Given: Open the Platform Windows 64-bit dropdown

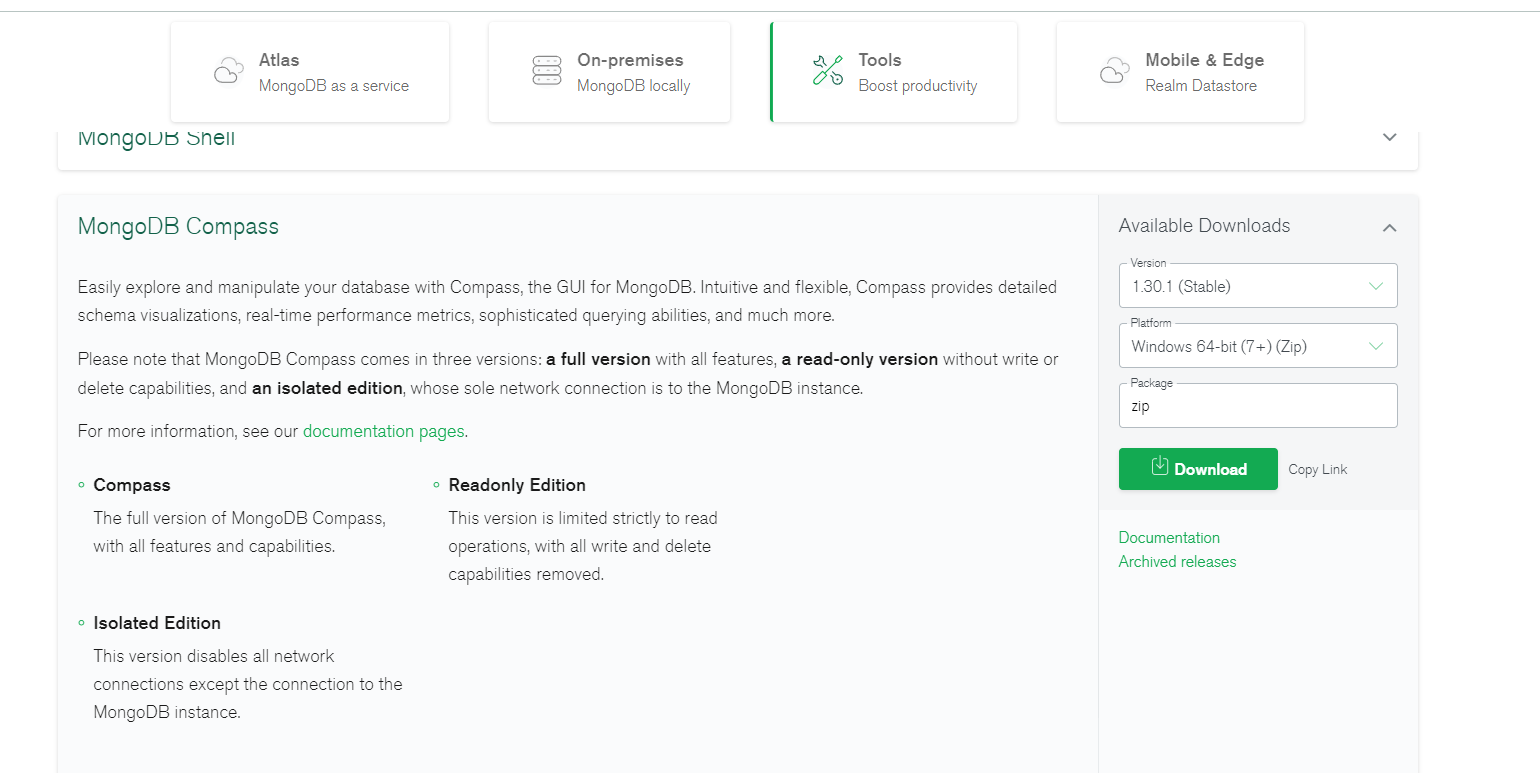Looking at the screenshot, I should [x=1257, y=347].
